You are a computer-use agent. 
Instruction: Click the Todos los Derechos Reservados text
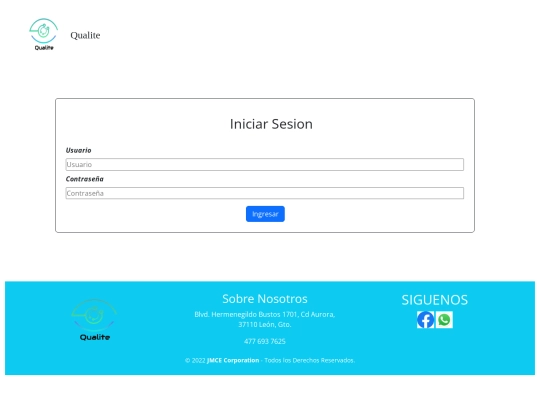[310, 360]
